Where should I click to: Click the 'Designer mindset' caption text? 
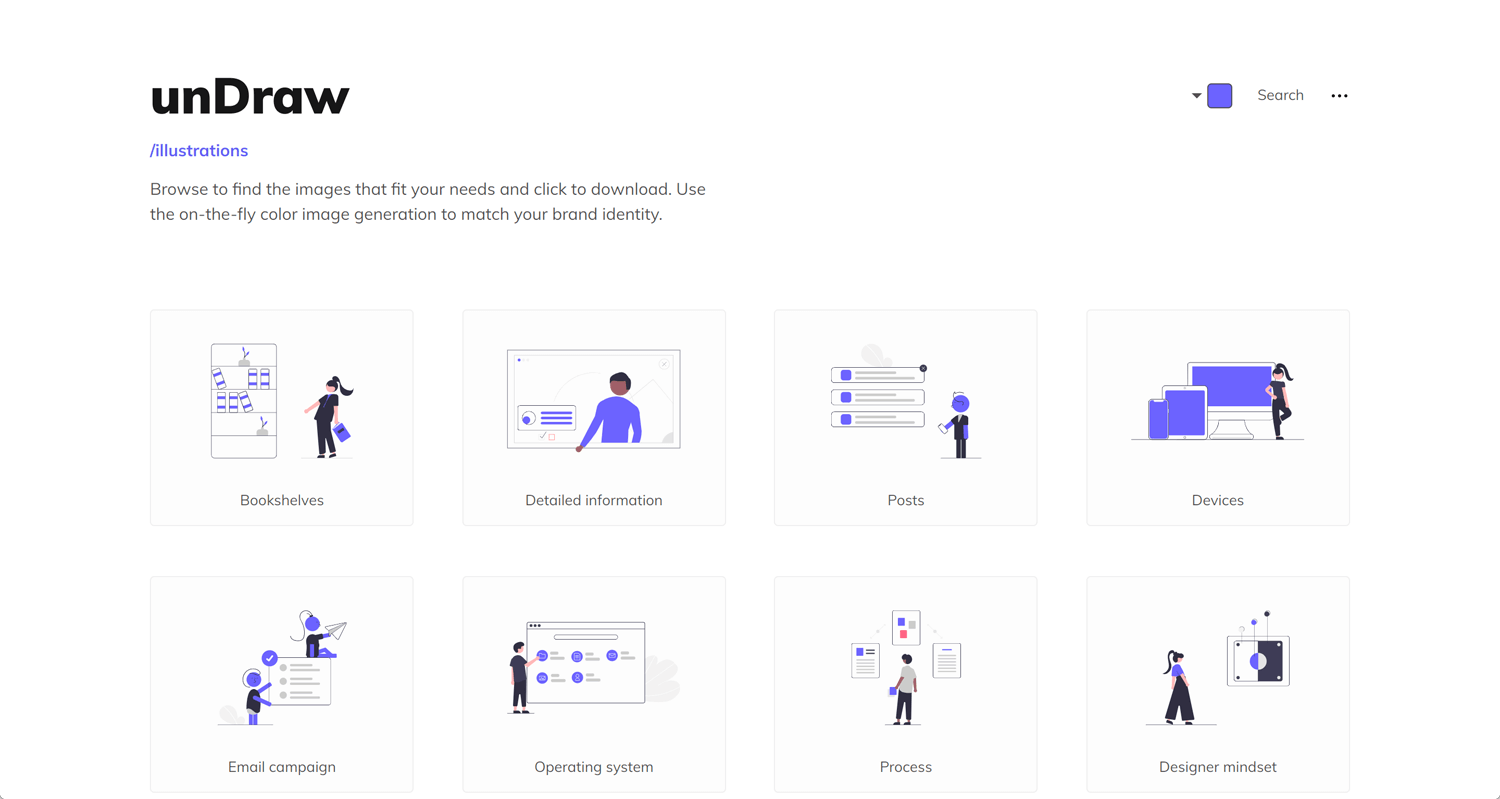tap(1218, 767)
